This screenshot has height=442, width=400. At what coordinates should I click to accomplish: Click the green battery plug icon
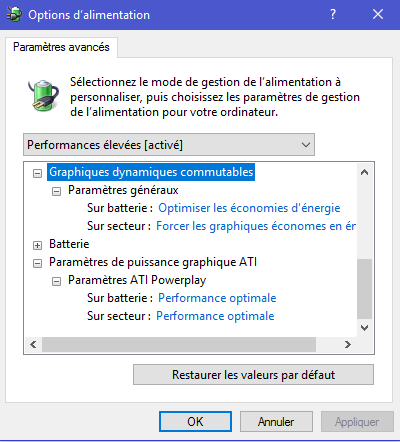(x=44, y=95)
